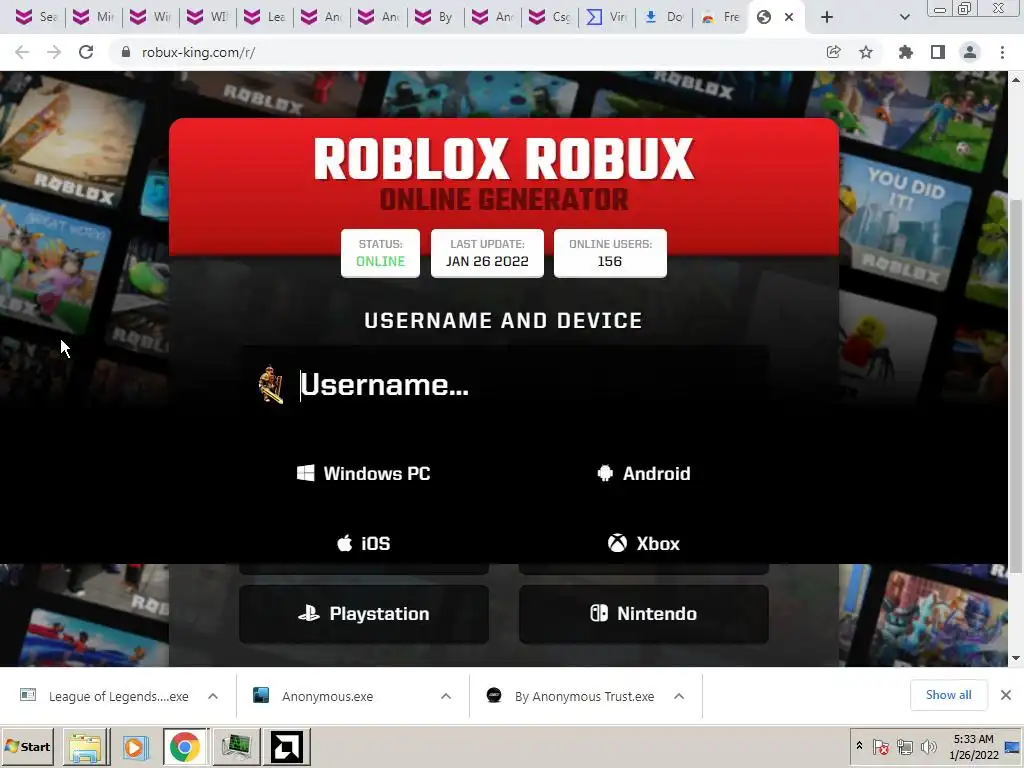The image size is (1024, 768).
Task: Switch to the 'Sea' tab
Action: (x=36, y=17)
